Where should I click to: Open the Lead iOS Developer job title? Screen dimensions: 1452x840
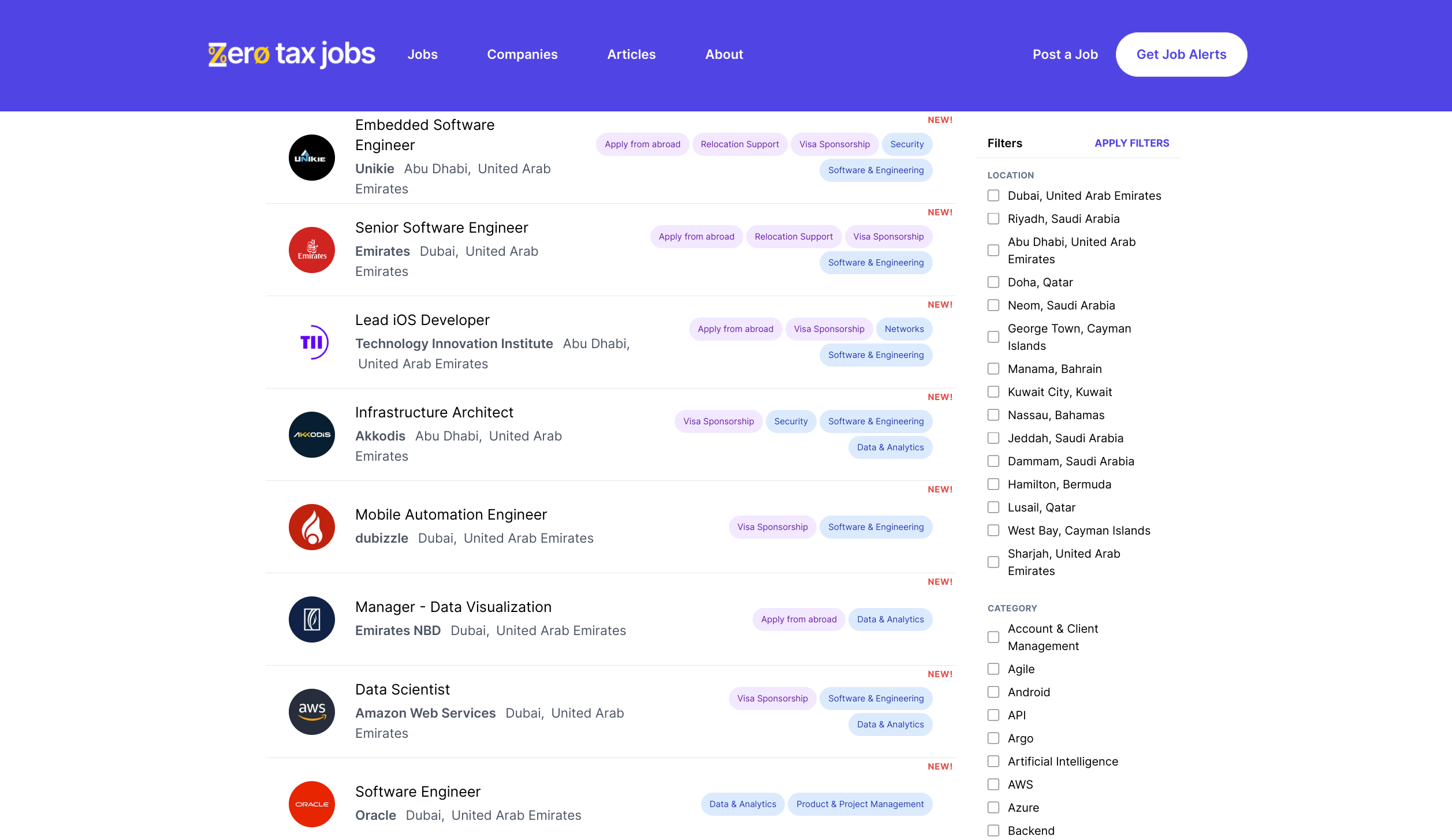(422, 320)
